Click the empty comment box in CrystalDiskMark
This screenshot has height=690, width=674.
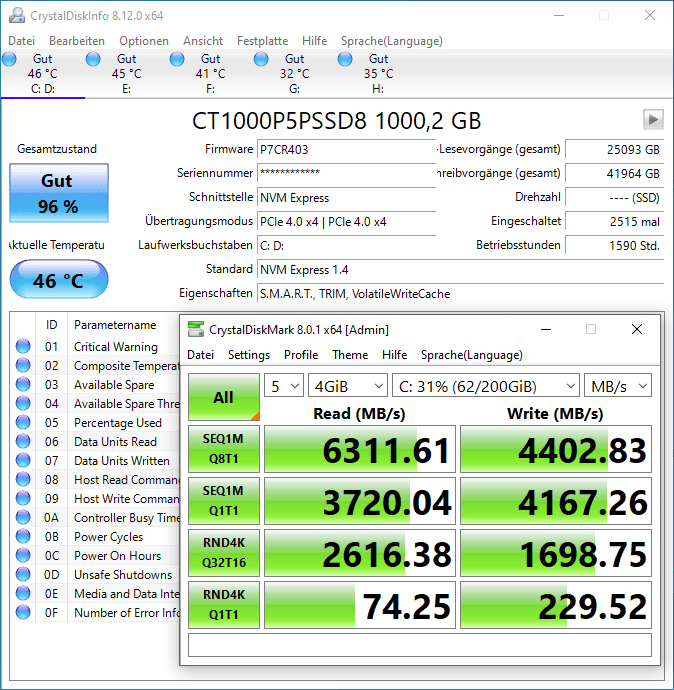[x=420, y=645]
